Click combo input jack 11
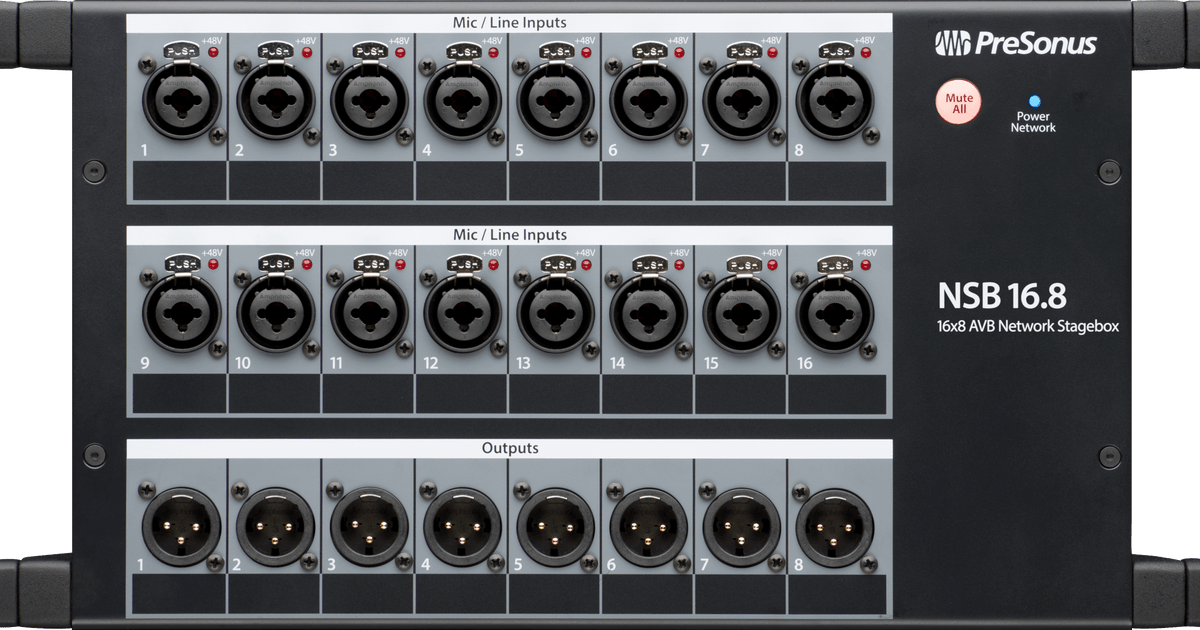Image resolution: width=1200 pixels, height=630 pixels. (369, 313)
